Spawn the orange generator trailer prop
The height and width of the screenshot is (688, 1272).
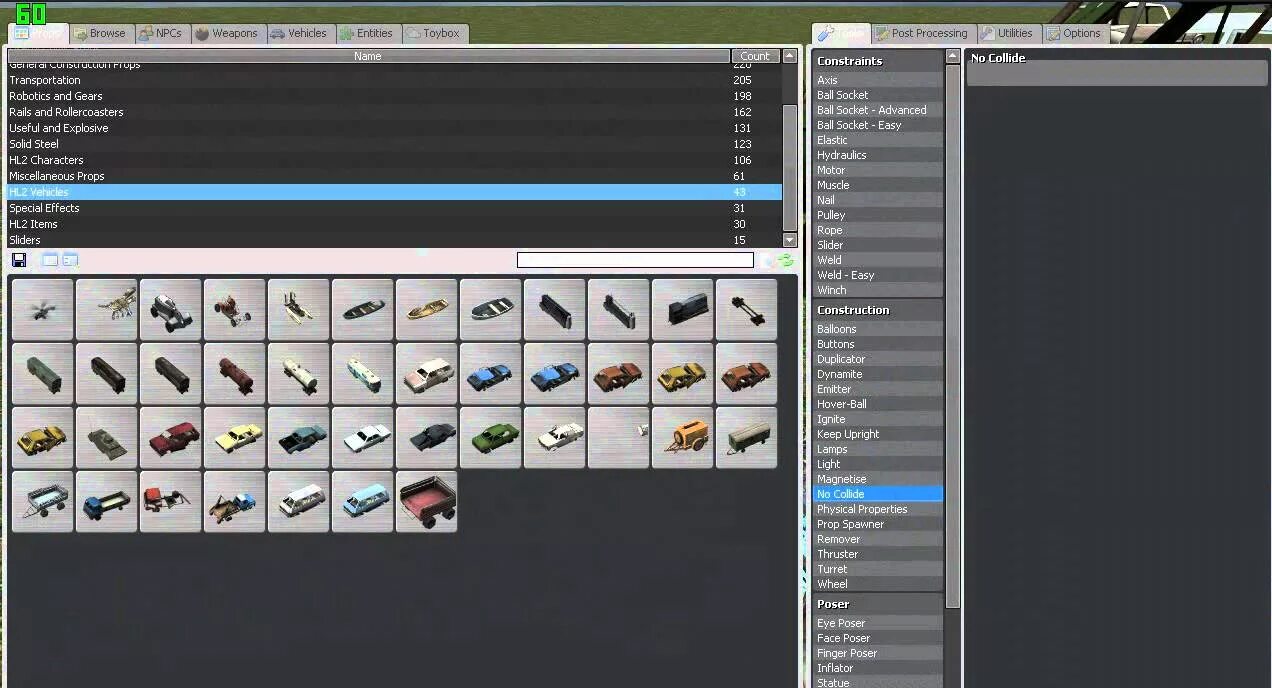coord(683,438)
